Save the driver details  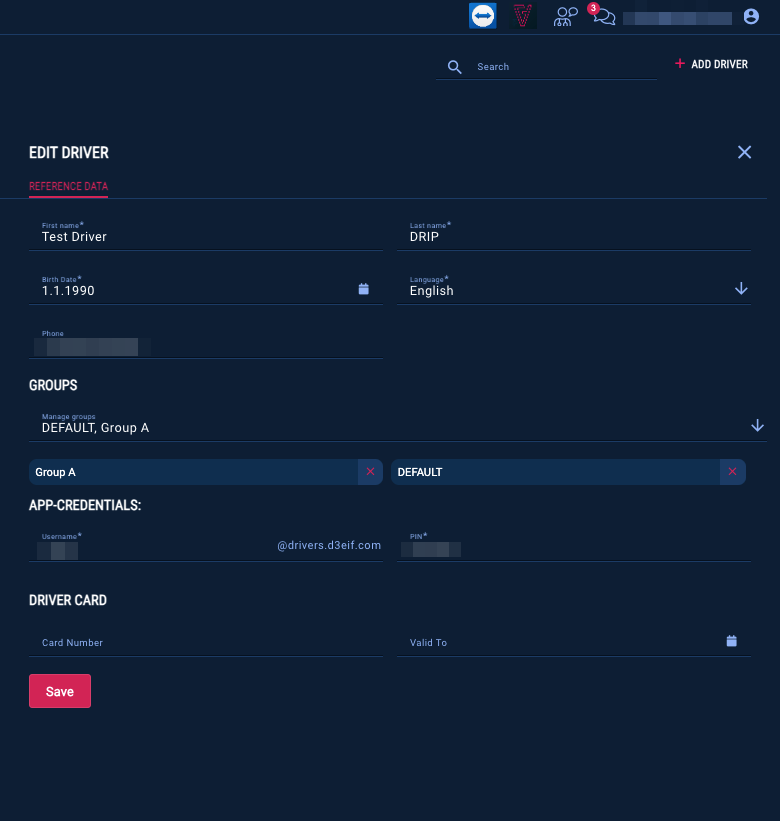point(60,691)
